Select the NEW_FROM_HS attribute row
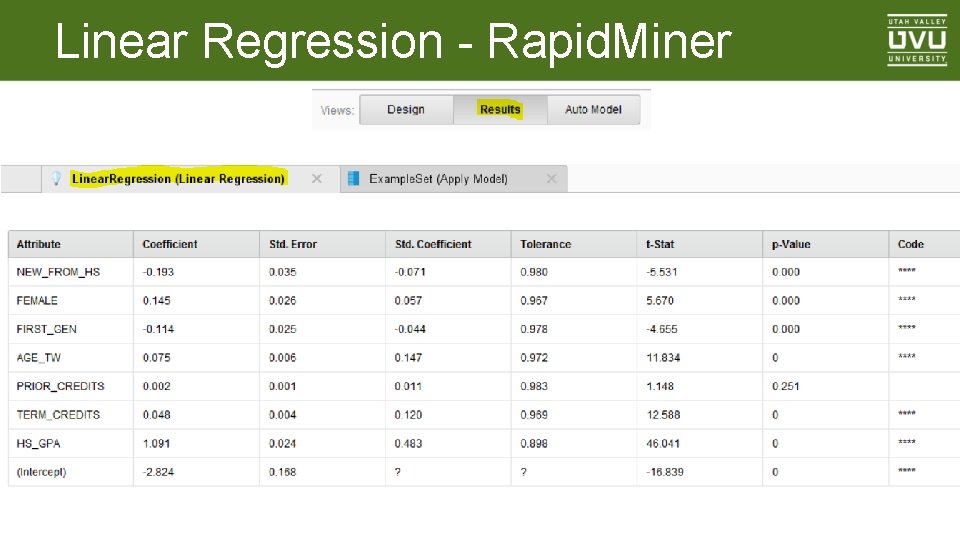 (x=484, y=272)
